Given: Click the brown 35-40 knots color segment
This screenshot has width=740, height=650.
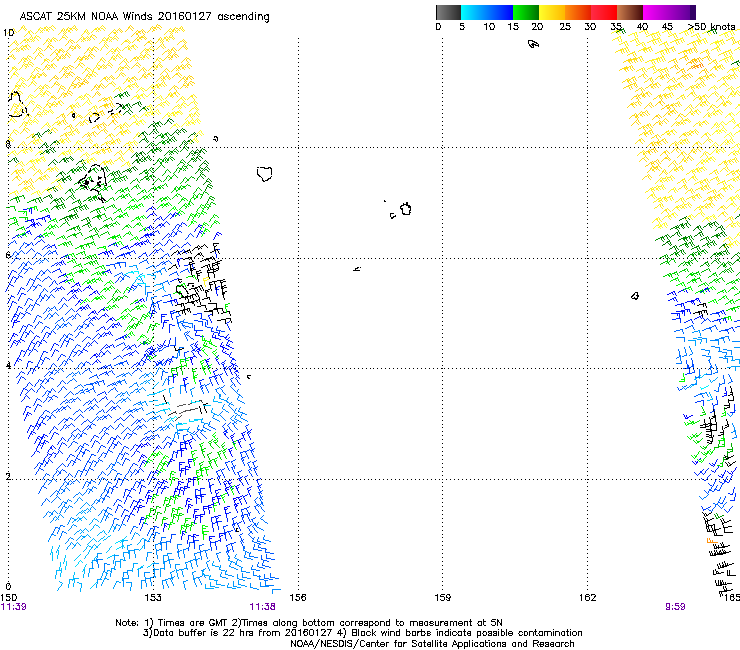Looking at the screenshot, I should tap(630, 12).
